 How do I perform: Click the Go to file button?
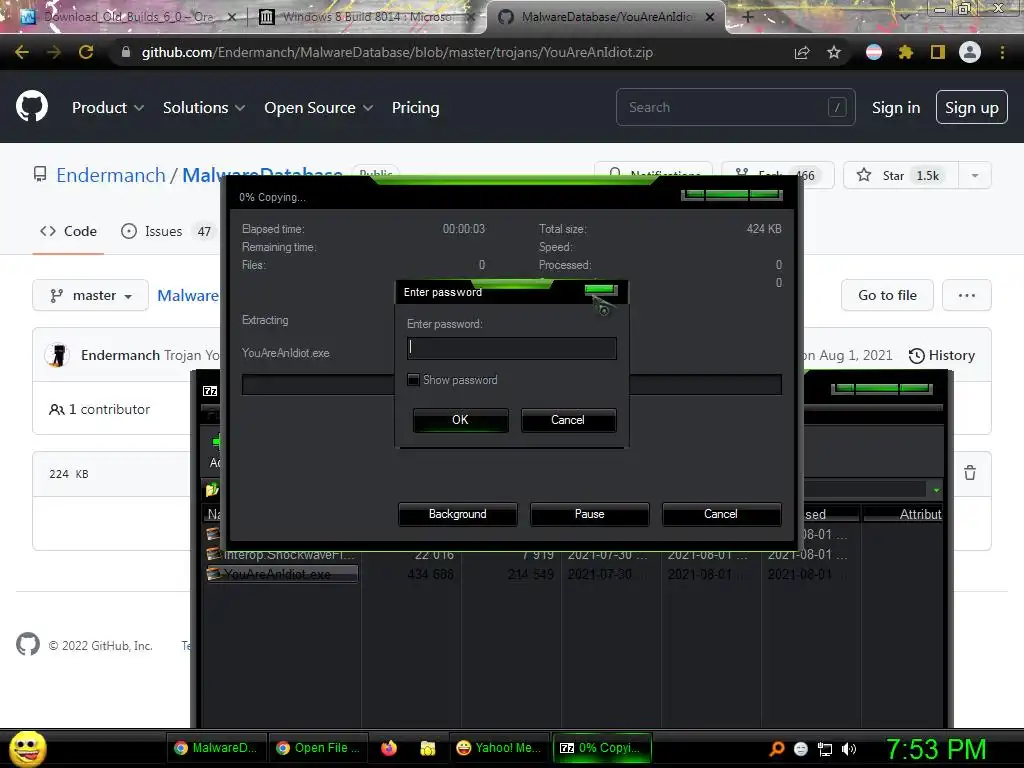(888, 296)
